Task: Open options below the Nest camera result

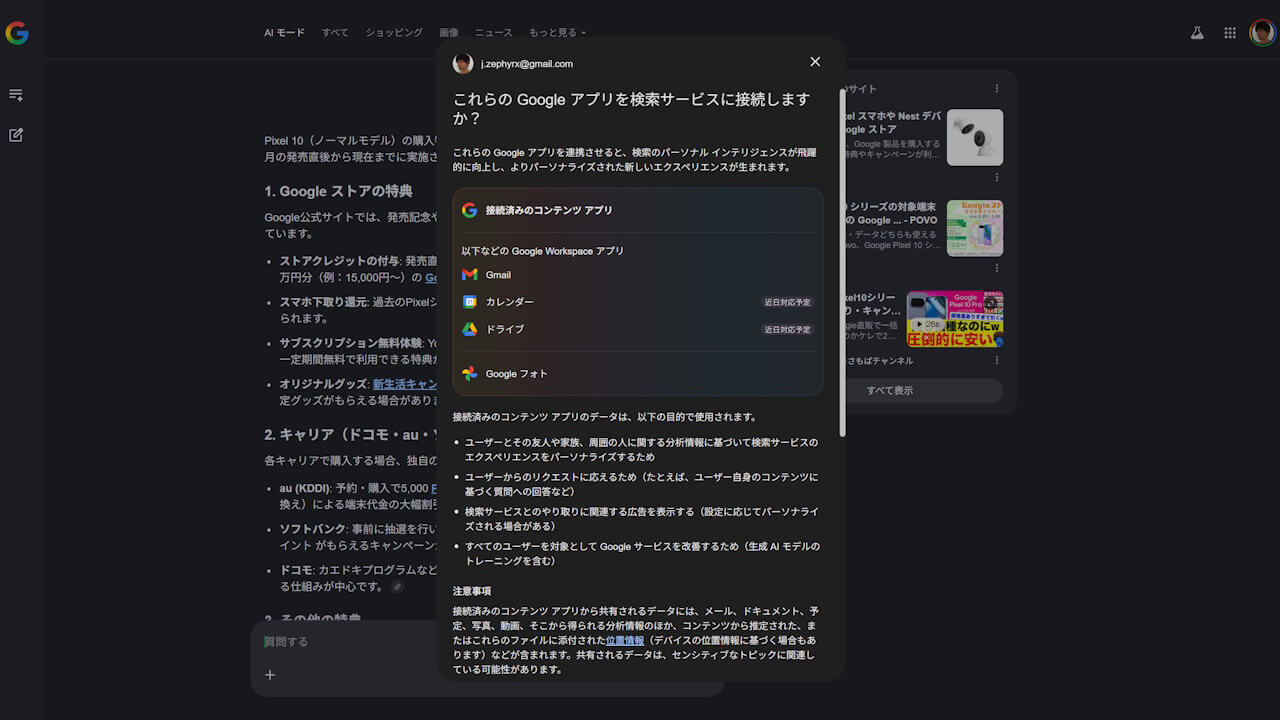Action: 997,178
